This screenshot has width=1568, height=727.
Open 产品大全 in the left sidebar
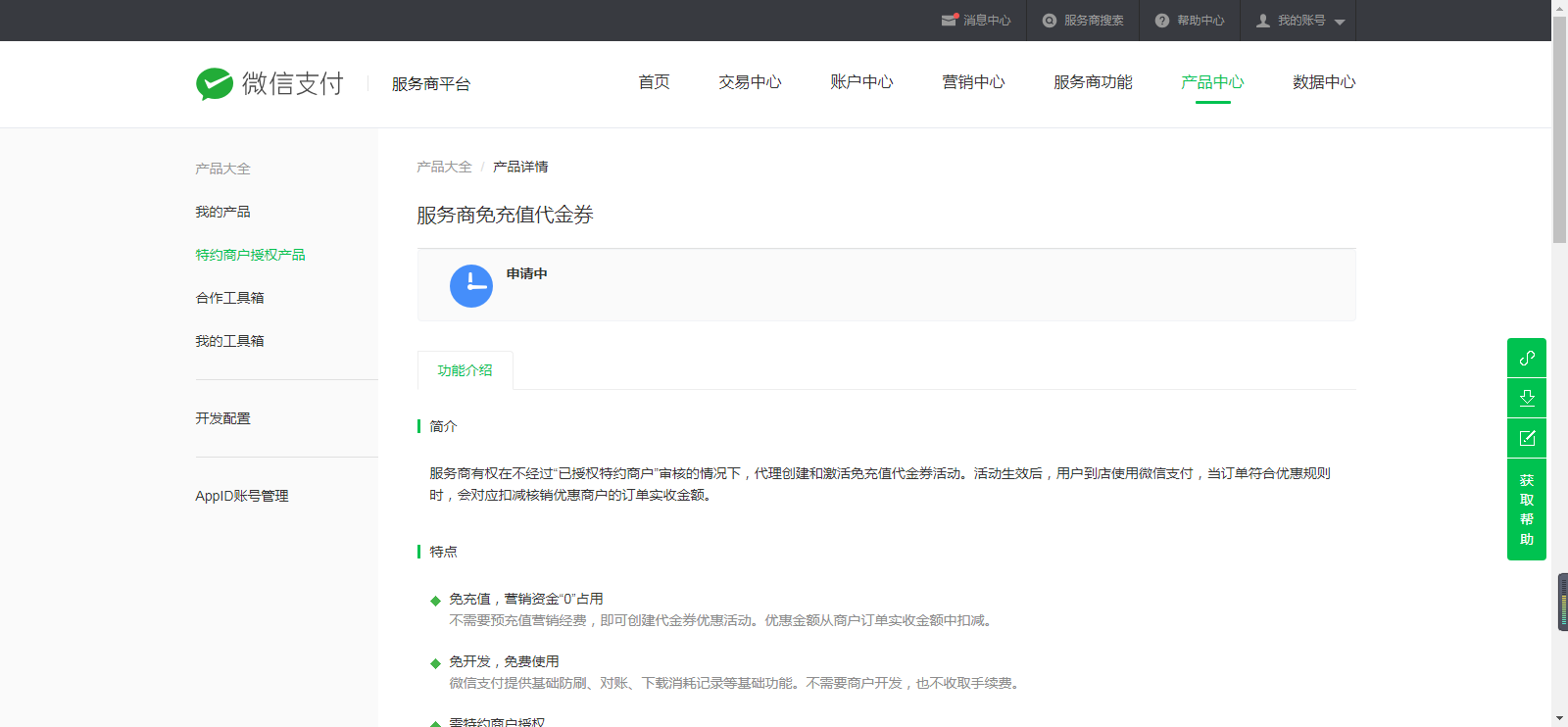[x=222, y=169]
